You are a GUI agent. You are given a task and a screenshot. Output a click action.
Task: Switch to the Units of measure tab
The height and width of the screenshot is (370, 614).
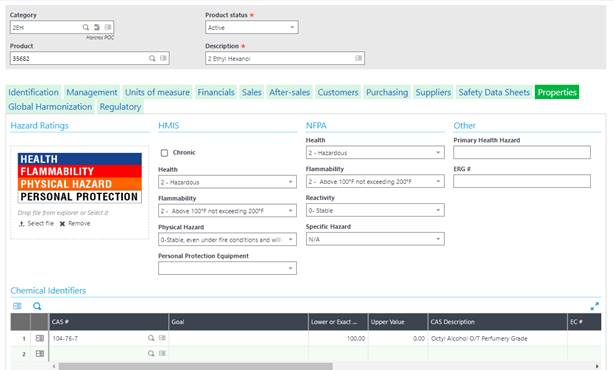(157, 92)
